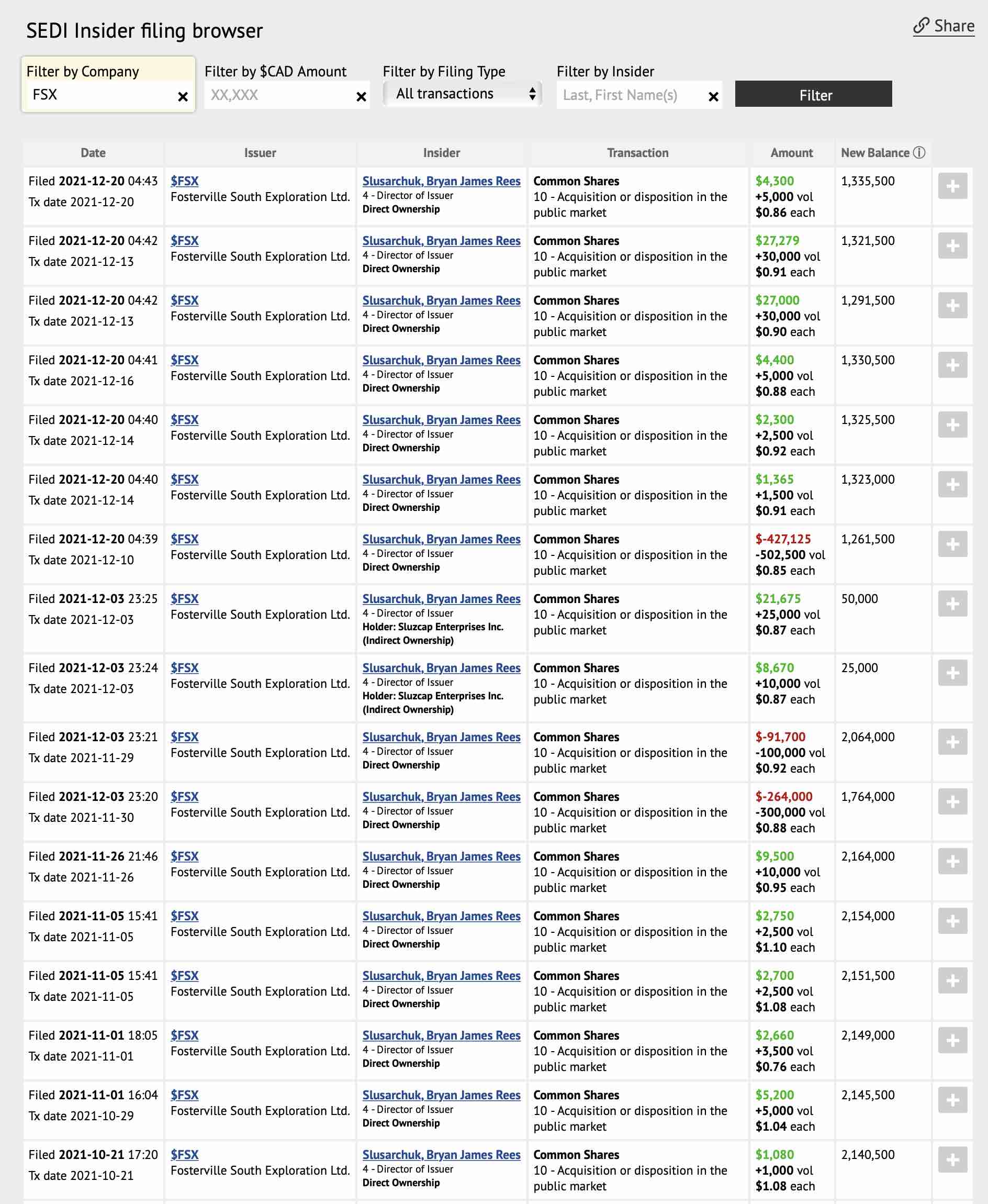988x1204 pixels.
Task: Click the $CAD Amount input field
Action: pyautogui.click(x=279, y=95)
